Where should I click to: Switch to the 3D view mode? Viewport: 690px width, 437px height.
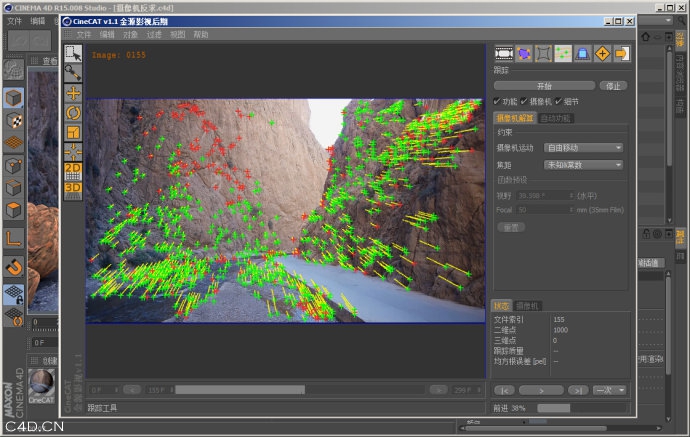tap(73, 191)
